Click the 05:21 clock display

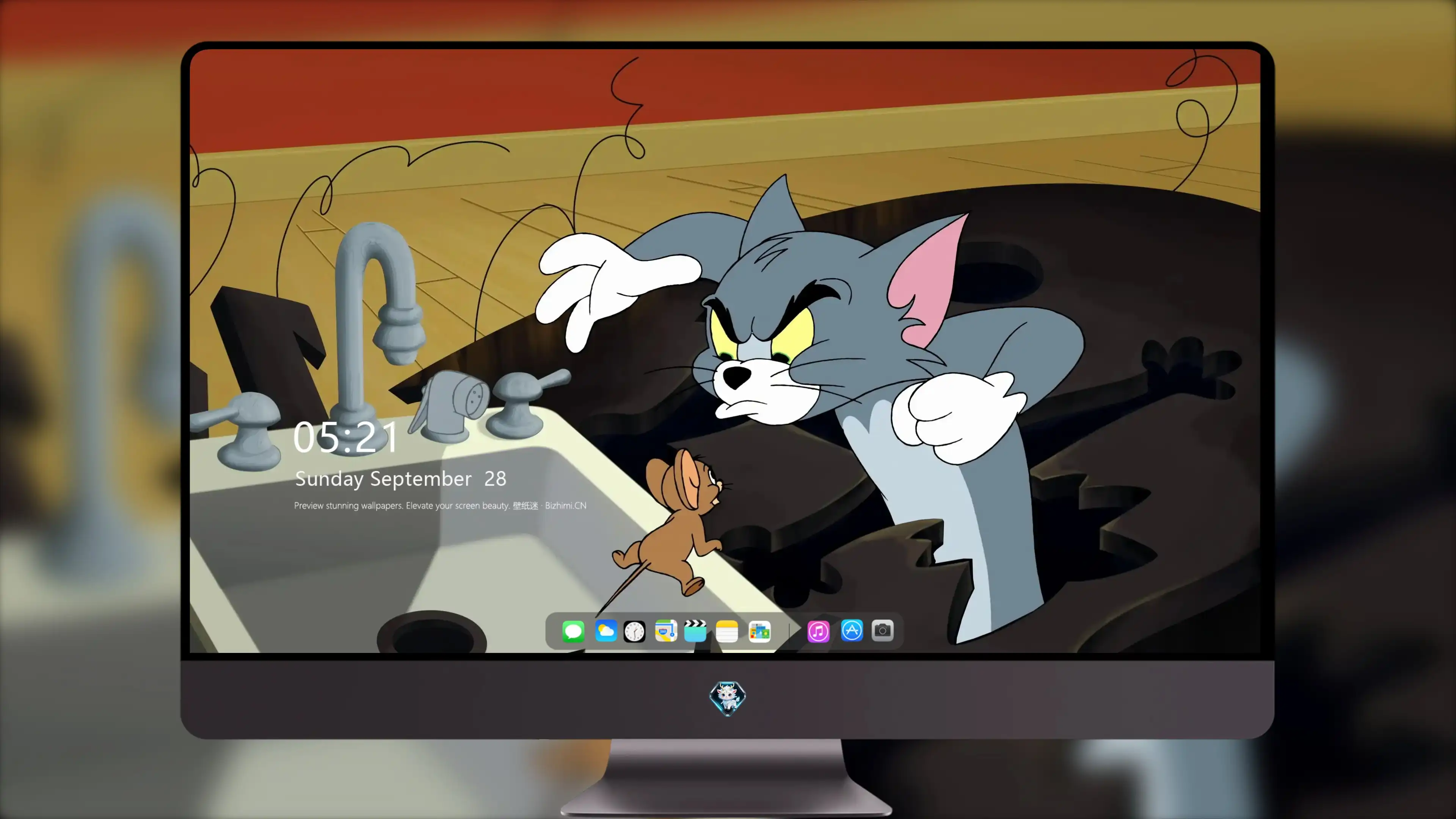coord(345,437)
